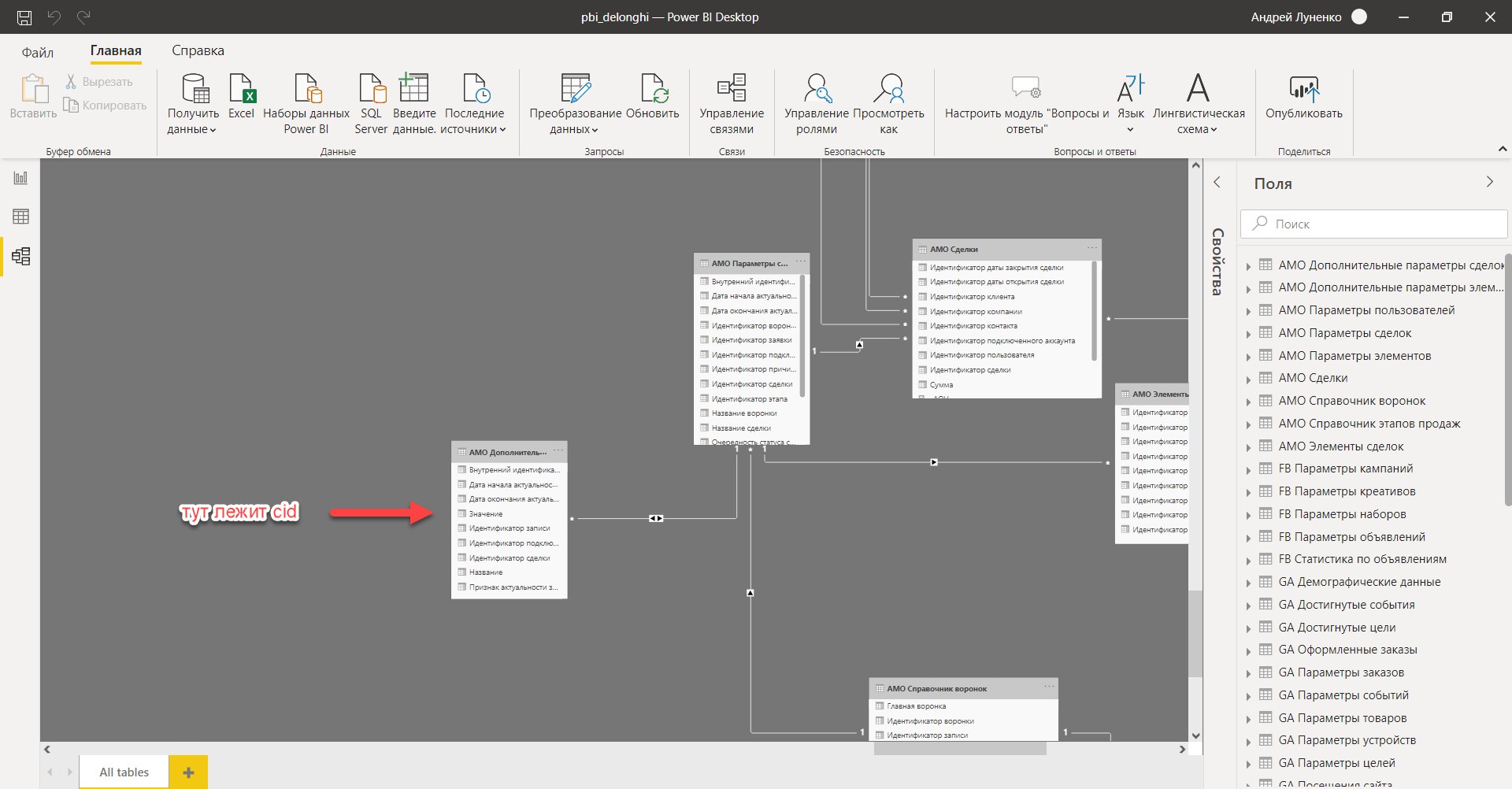
Task: Collapse the Поля pane with right chevron
Action: point(1489,182)
